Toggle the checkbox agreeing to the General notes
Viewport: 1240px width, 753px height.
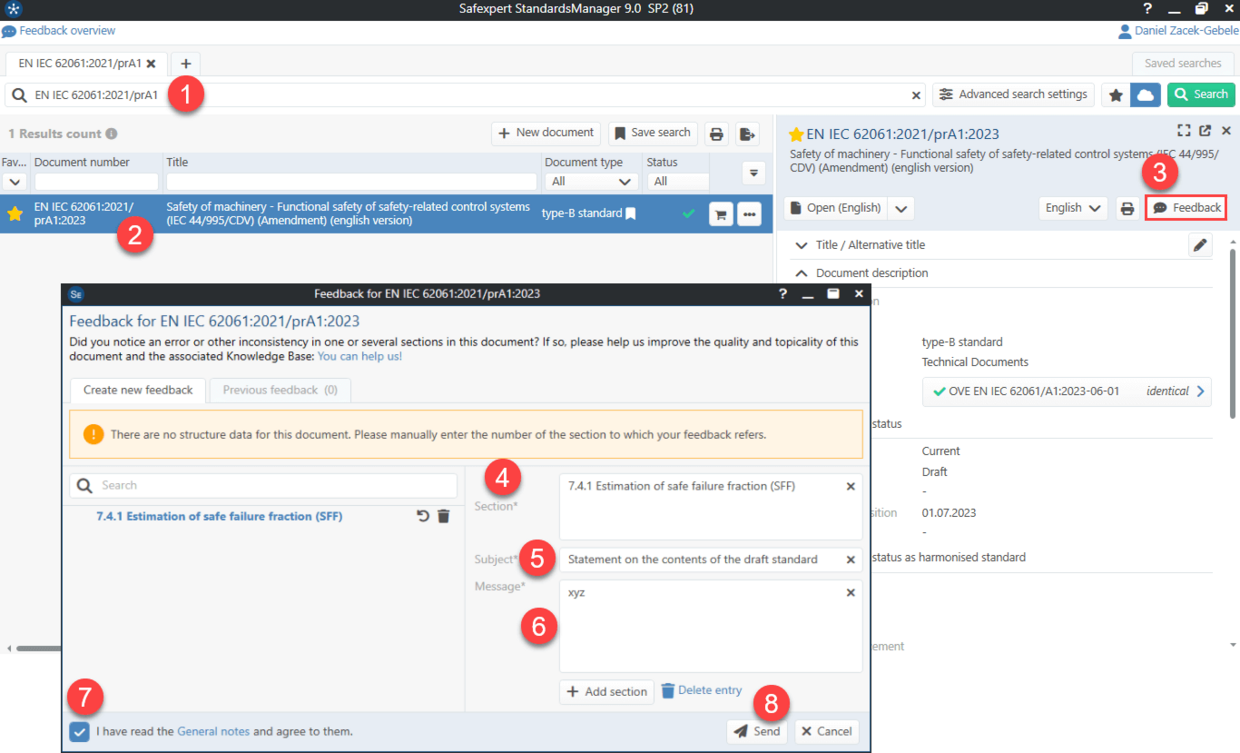pyautogui.click(x=79, y=731)
